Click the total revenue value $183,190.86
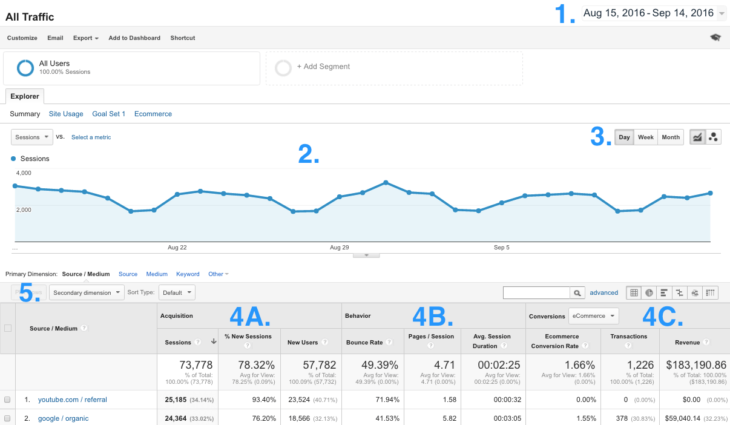Viewport: 730px width, 425px height. pos(696,365)
